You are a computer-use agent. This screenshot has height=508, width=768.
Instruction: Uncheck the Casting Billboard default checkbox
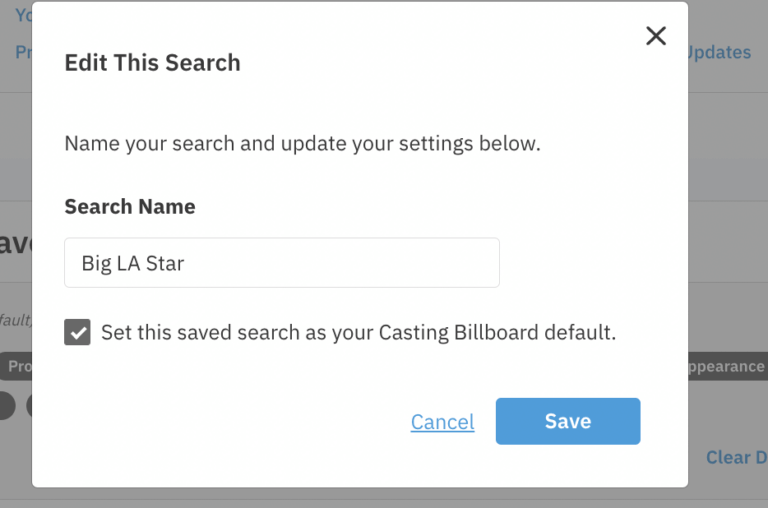click(x=77, y=332)
